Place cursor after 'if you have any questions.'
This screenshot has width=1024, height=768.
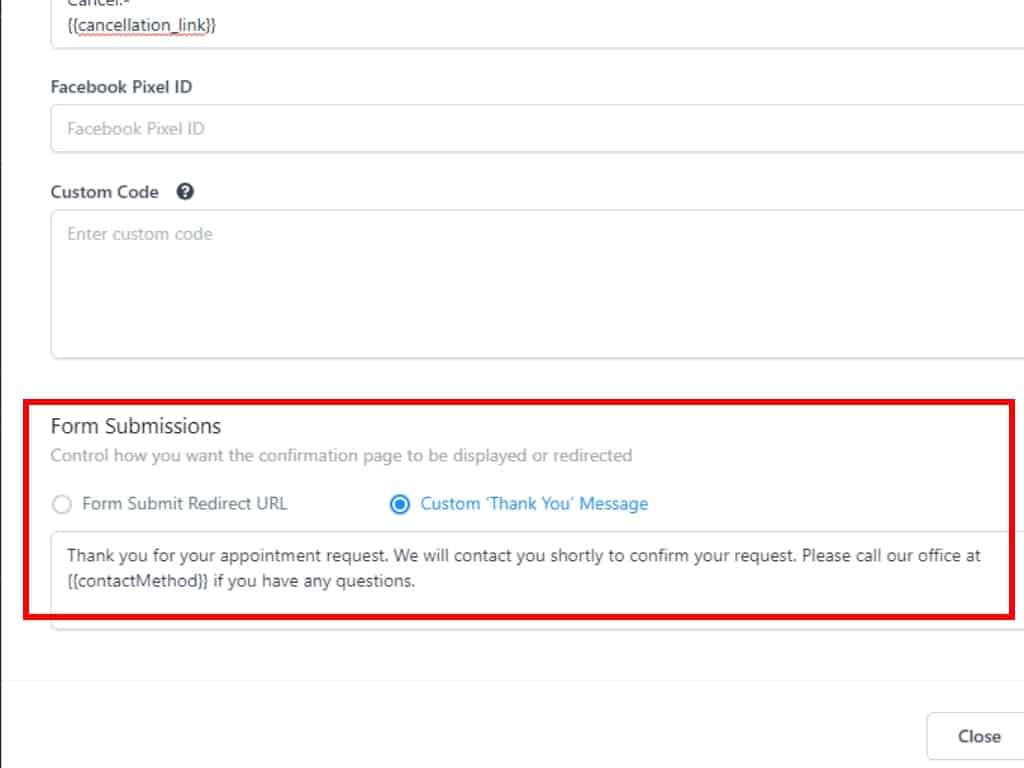click(416, 580)
